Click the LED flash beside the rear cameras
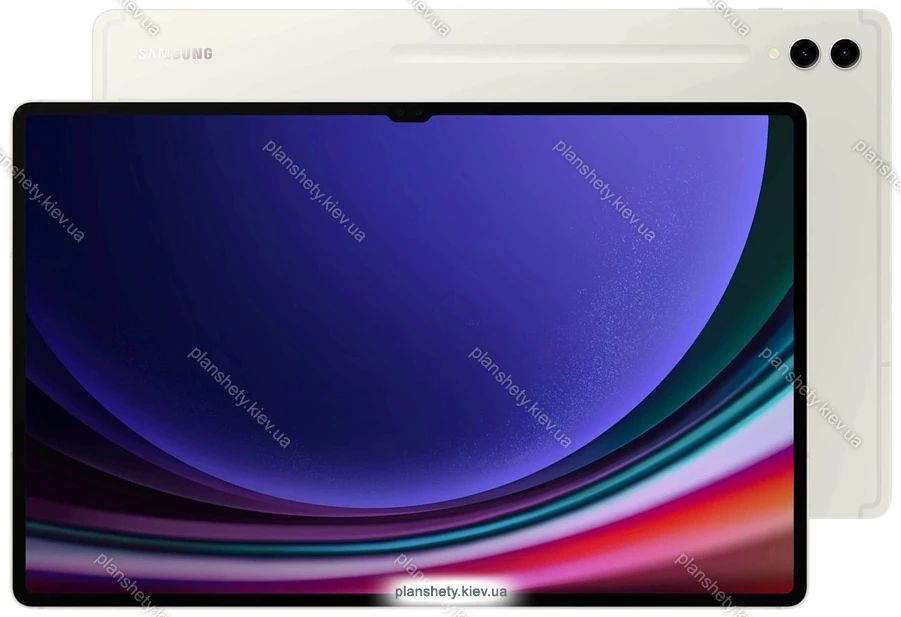The width and height of the screenshot is (901, 617). (771, 50)
